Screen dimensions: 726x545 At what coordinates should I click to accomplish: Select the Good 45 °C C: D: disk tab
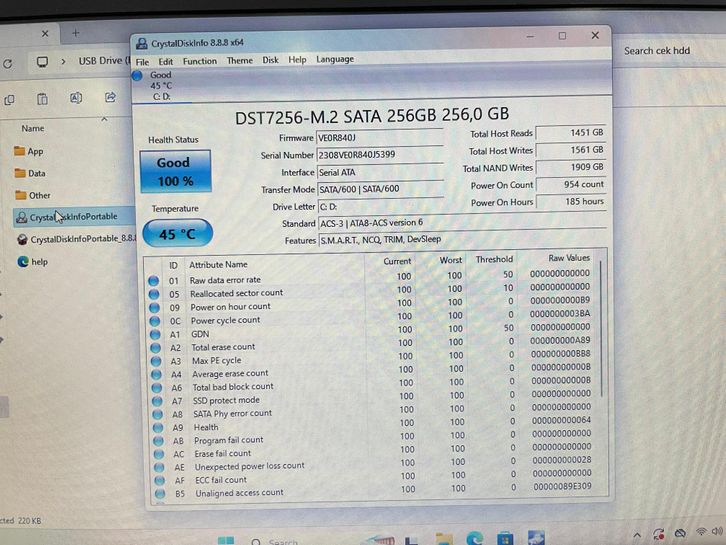[x=161, y=86]
